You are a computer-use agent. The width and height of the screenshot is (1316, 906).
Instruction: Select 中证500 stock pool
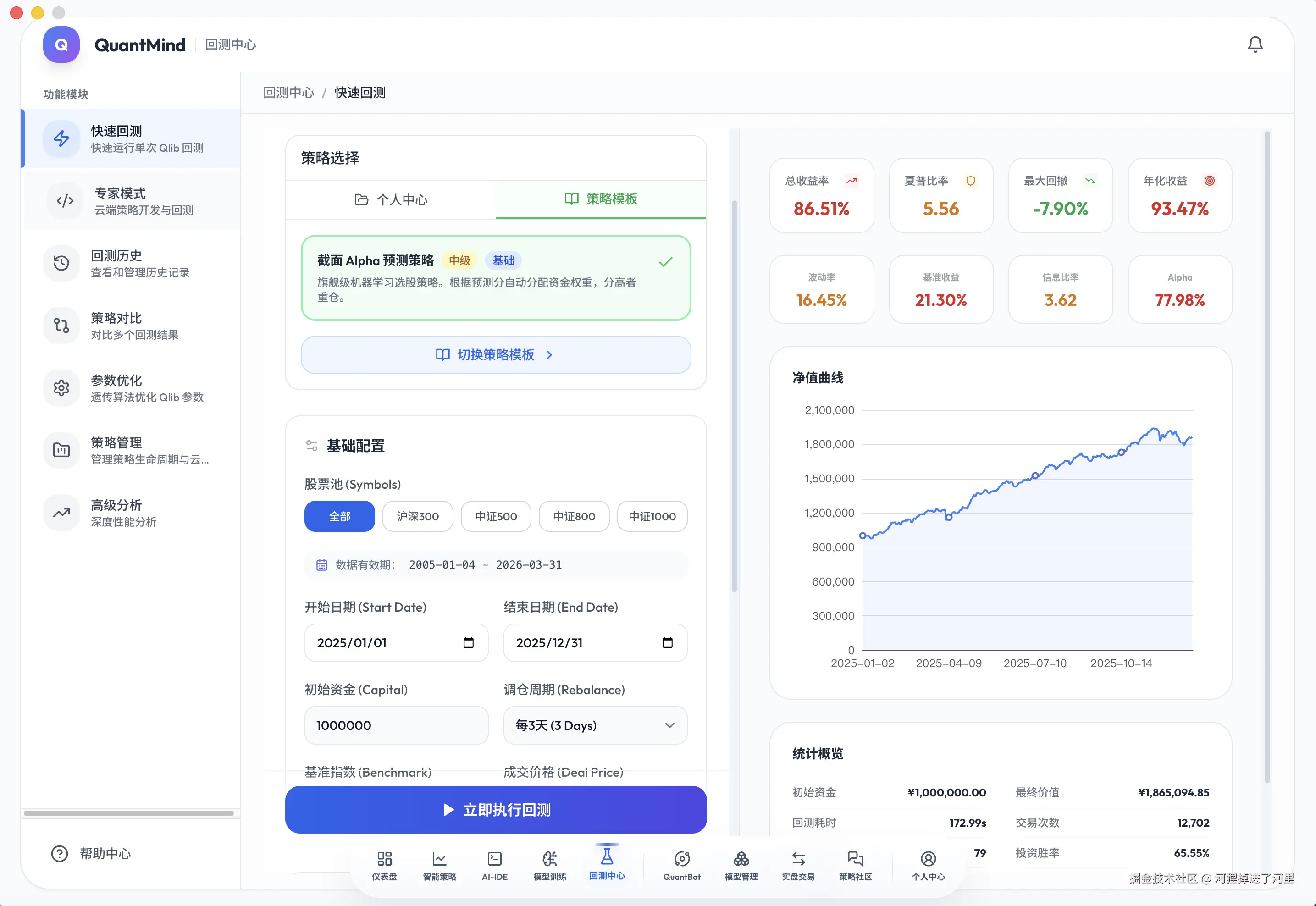coord(496,516)
